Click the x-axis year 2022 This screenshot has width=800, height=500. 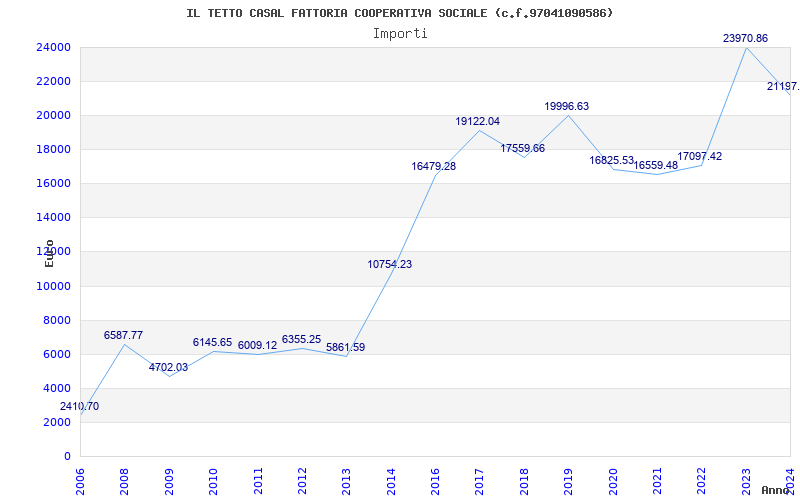coord(702,481)
